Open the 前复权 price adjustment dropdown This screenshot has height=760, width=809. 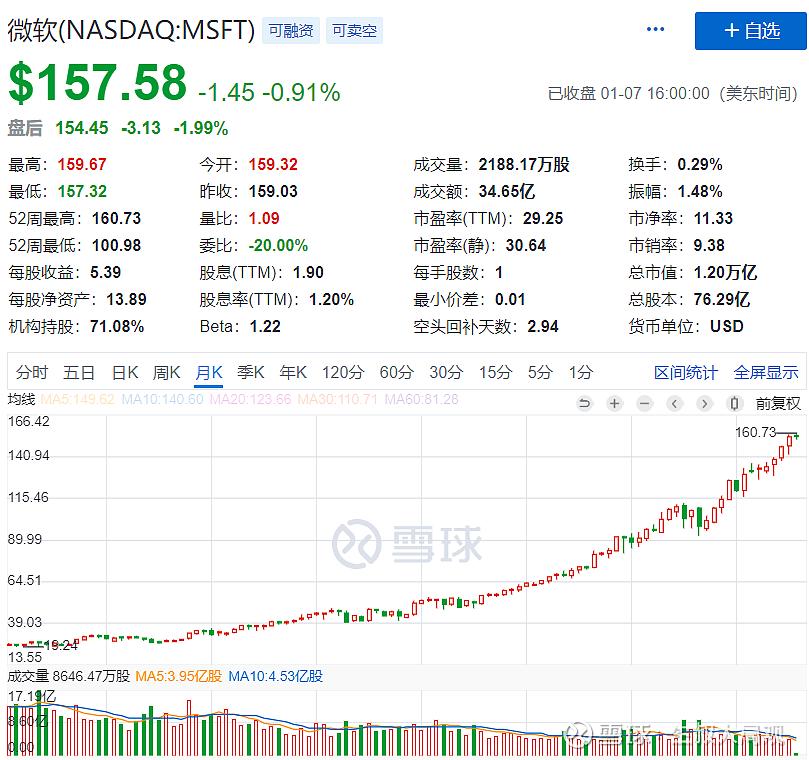(x=778, y=404)
